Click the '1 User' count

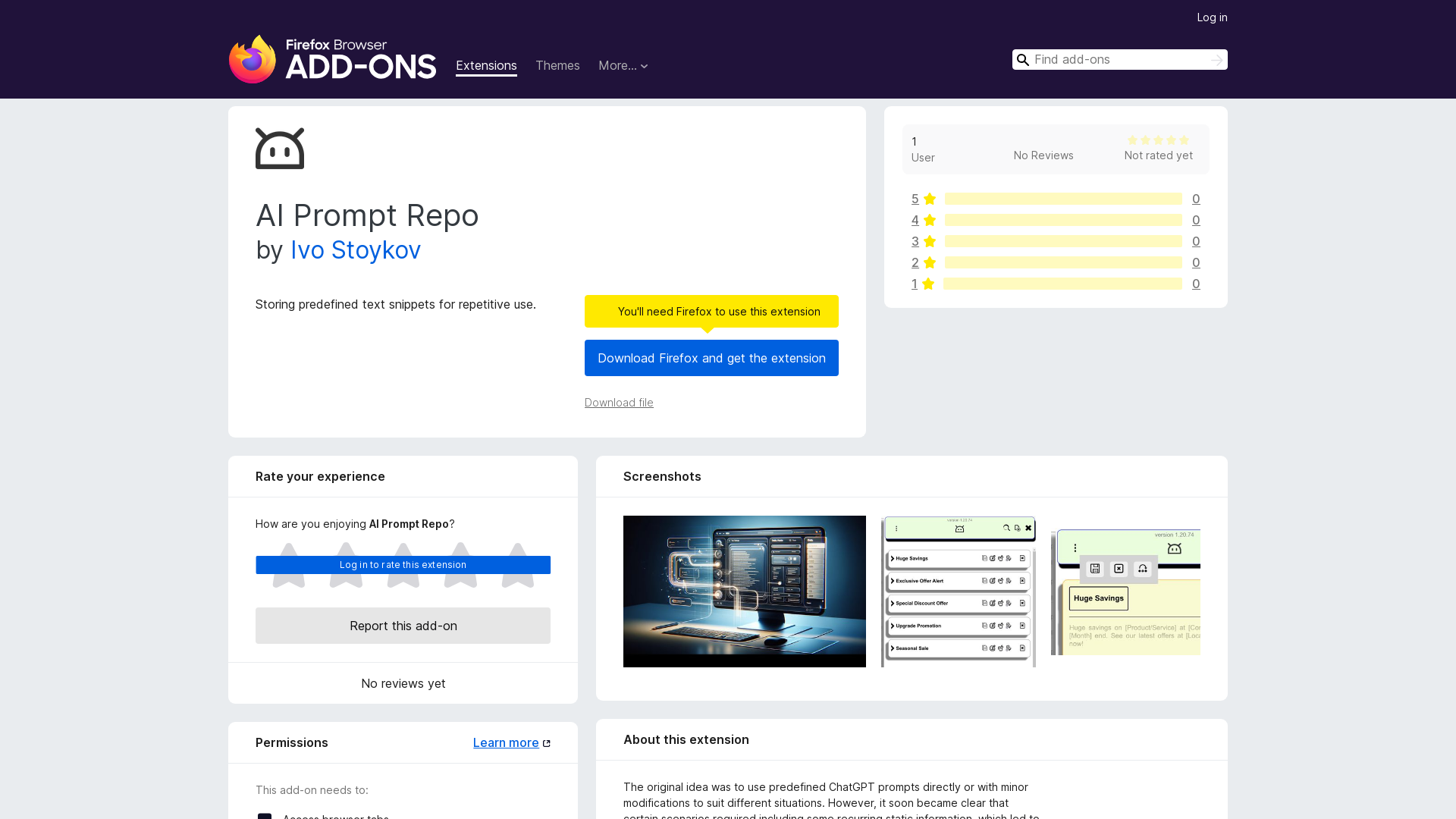(x=923, y=149)
